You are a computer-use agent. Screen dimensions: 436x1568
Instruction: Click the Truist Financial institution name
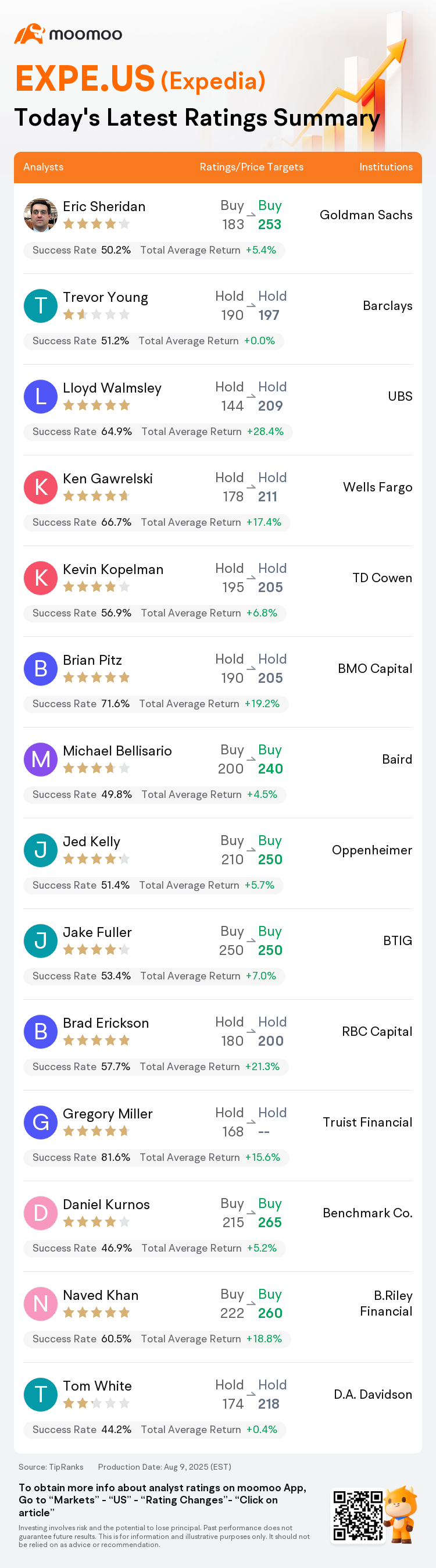coord(367,1122)
